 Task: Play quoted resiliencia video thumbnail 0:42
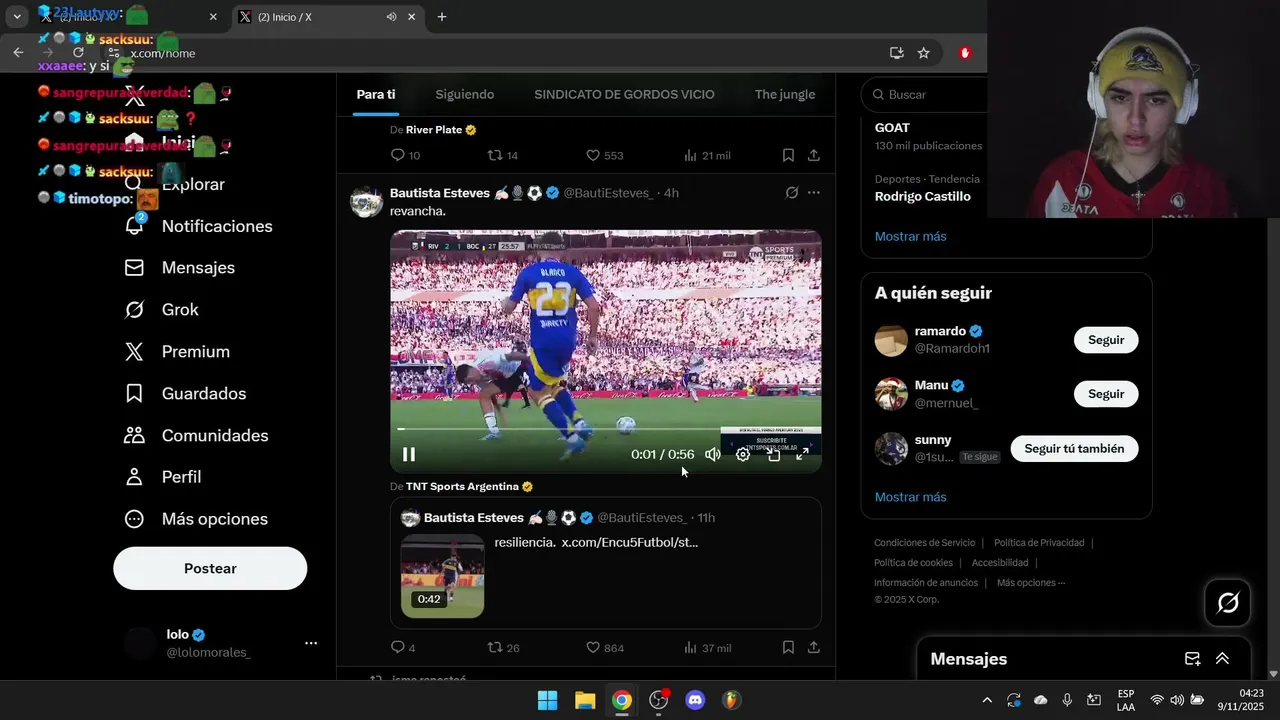coord(442,576)
